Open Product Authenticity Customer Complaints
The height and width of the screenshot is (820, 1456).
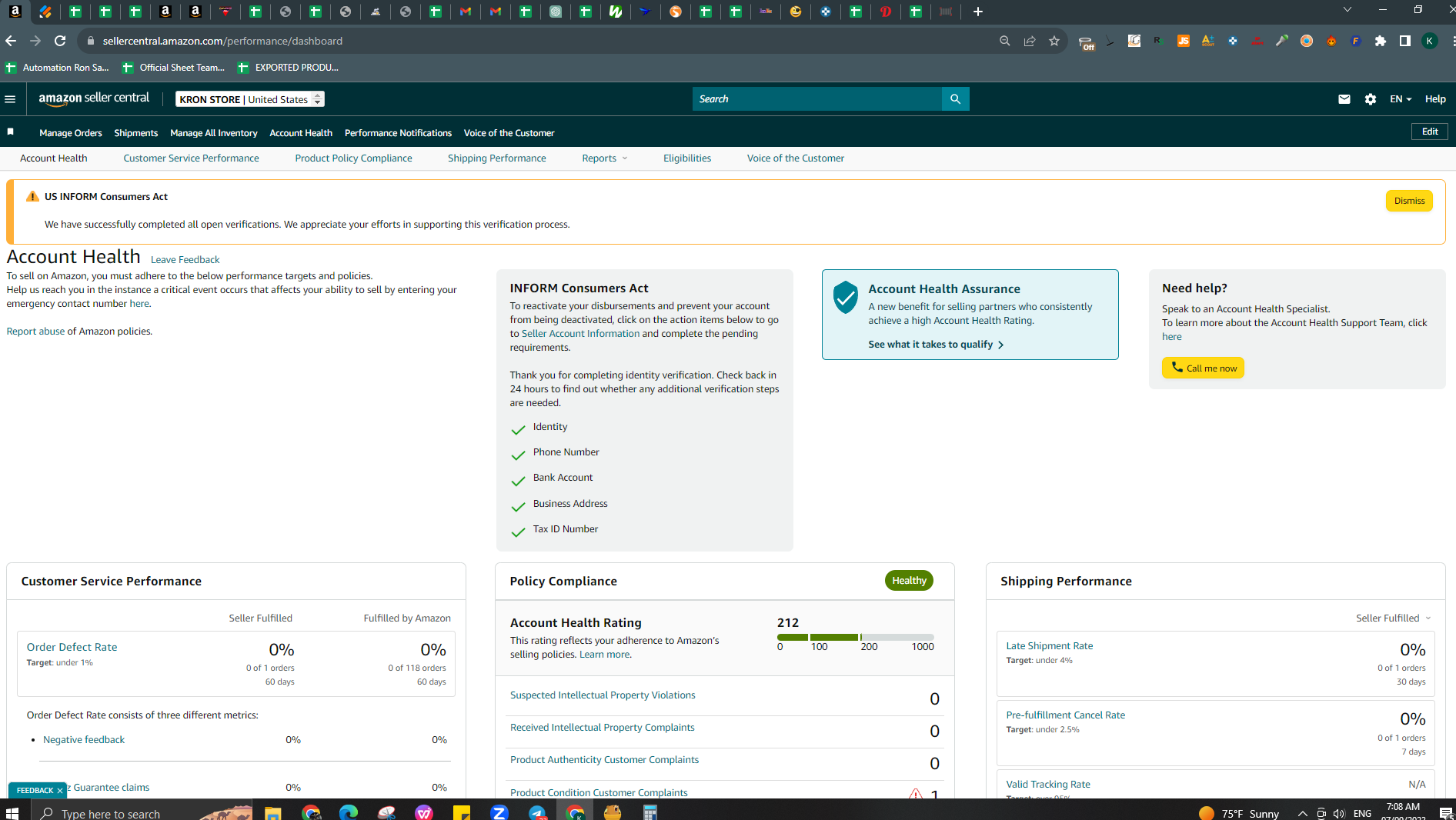(604, 760)
